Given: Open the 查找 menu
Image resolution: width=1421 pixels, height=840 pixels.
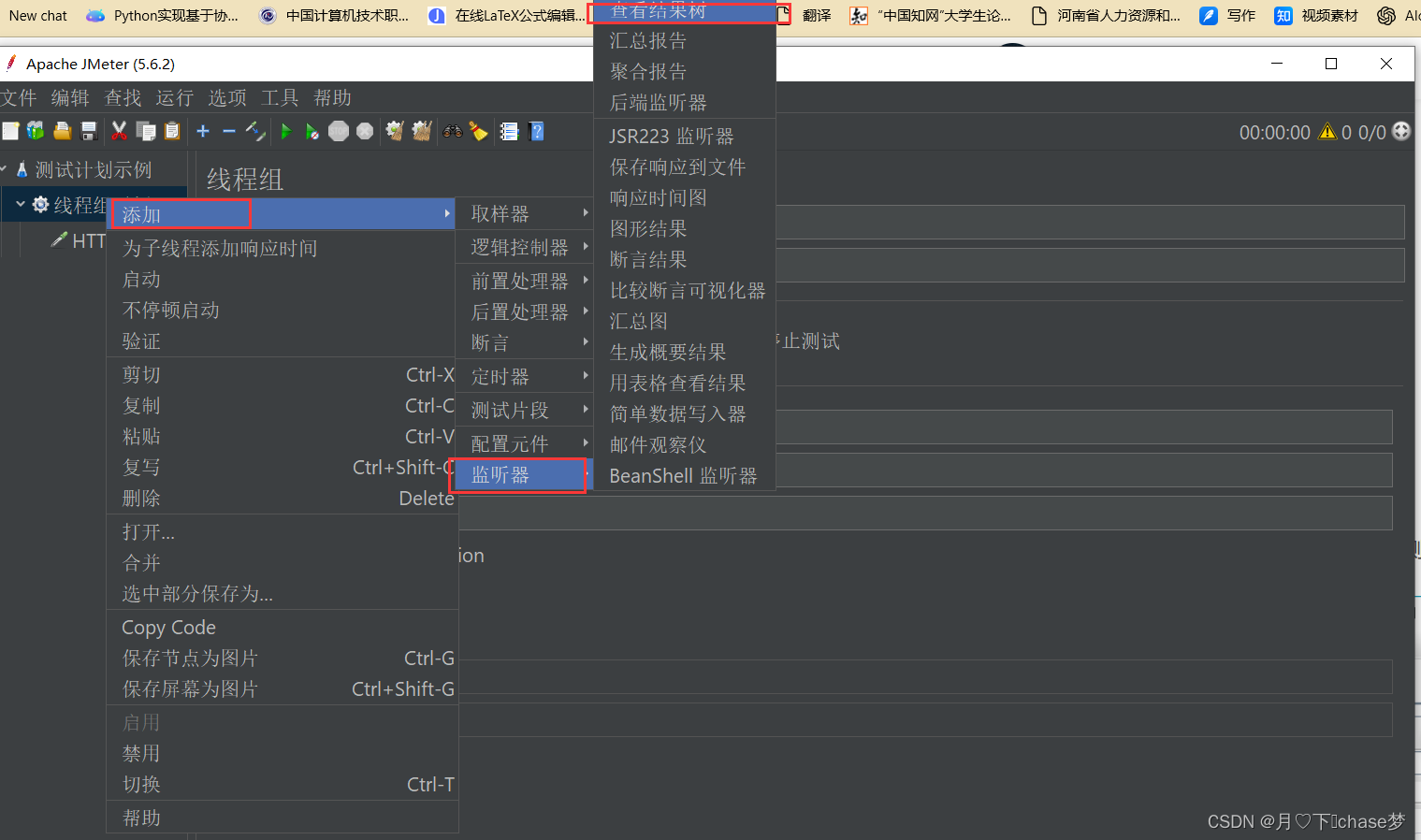Looking at the screenshot, I should click(x=123, y=98).
